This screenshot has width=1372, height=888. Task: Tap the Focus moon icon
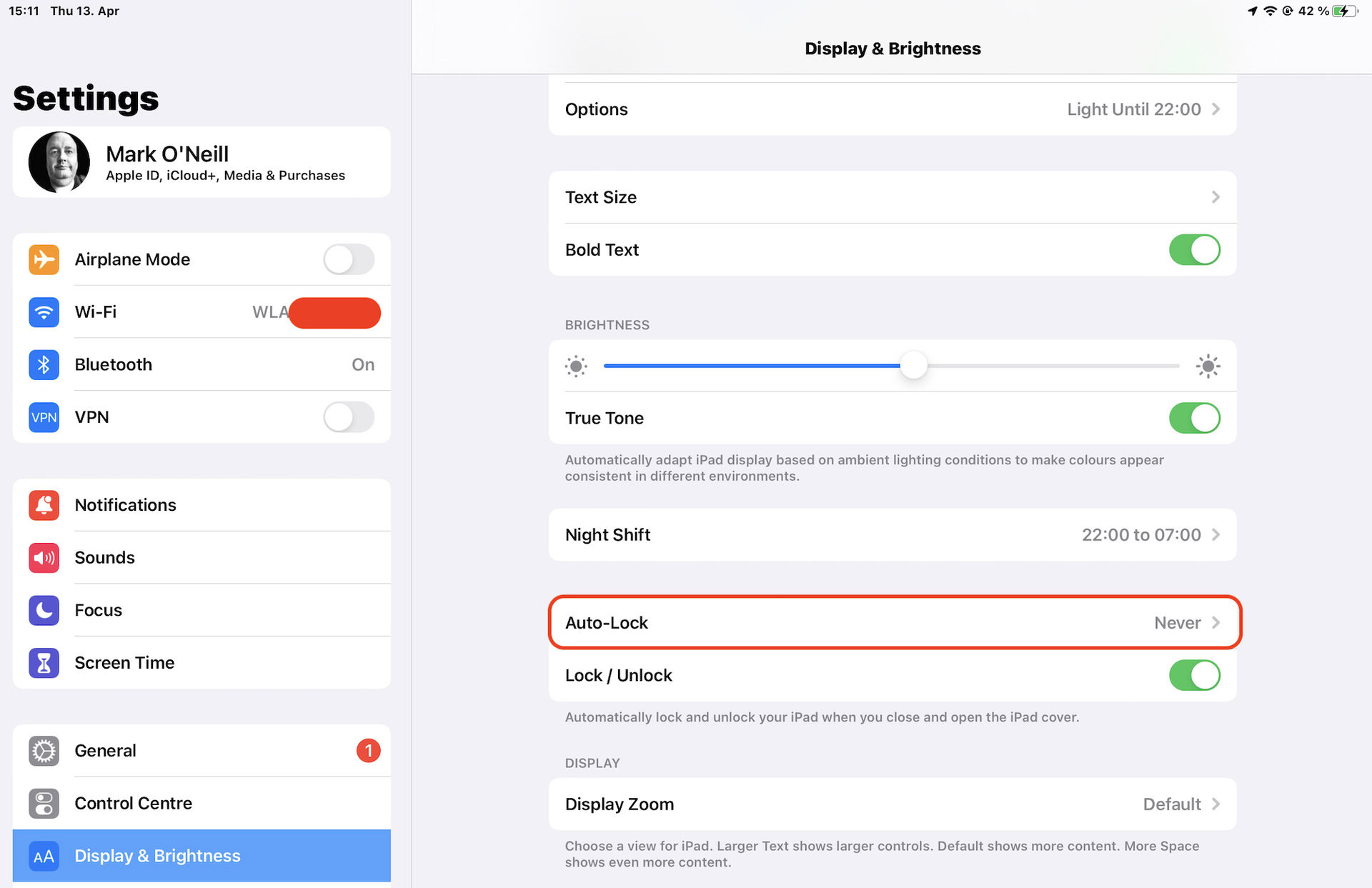[x=44, y=610]
